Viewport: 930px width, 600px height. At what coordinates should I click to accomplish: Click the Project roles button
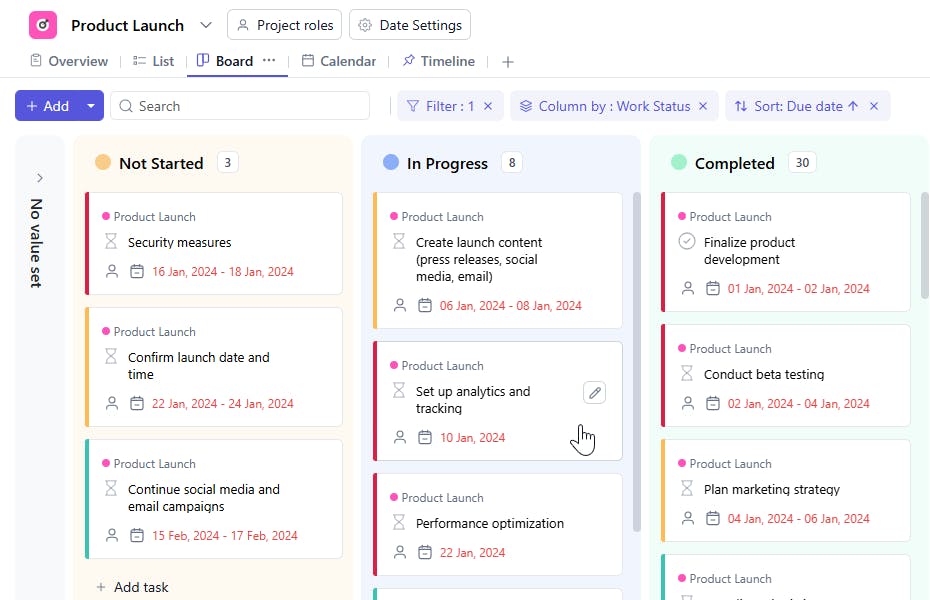285,25
